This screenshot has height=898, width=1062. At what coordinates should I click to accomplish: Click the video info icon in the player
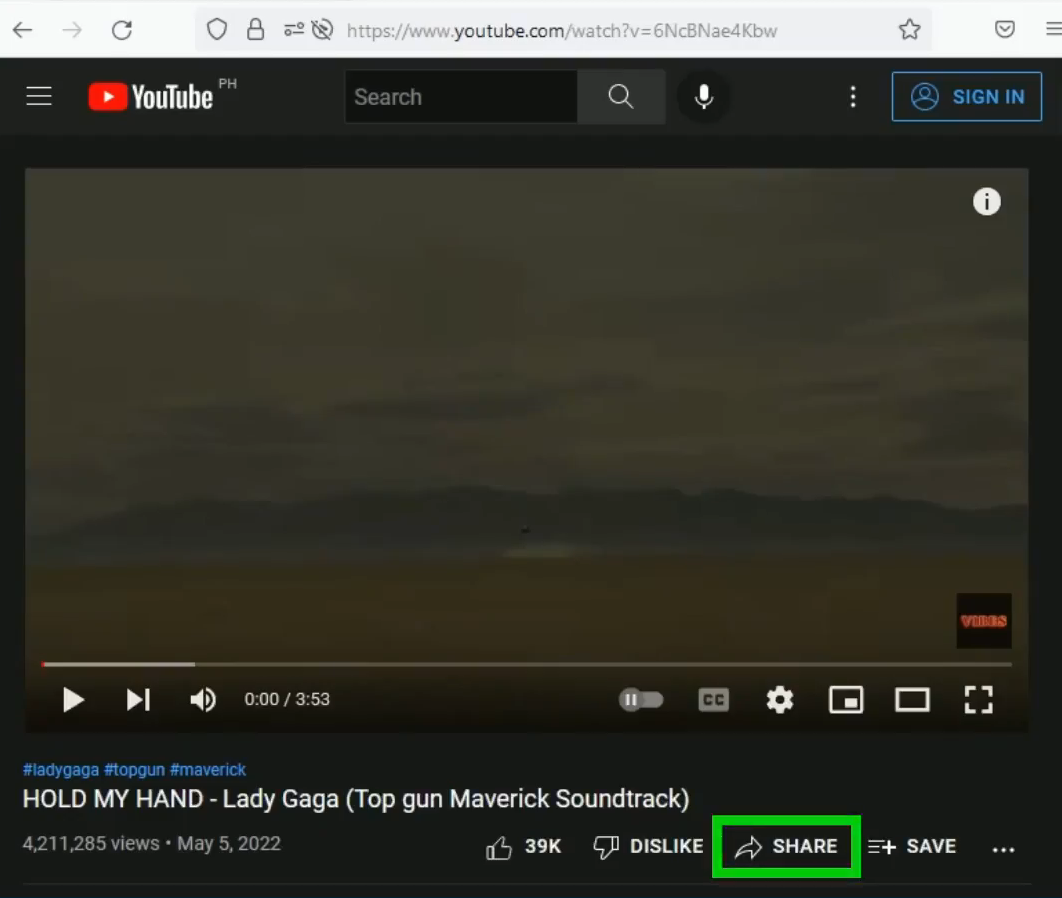click(987, 201)
